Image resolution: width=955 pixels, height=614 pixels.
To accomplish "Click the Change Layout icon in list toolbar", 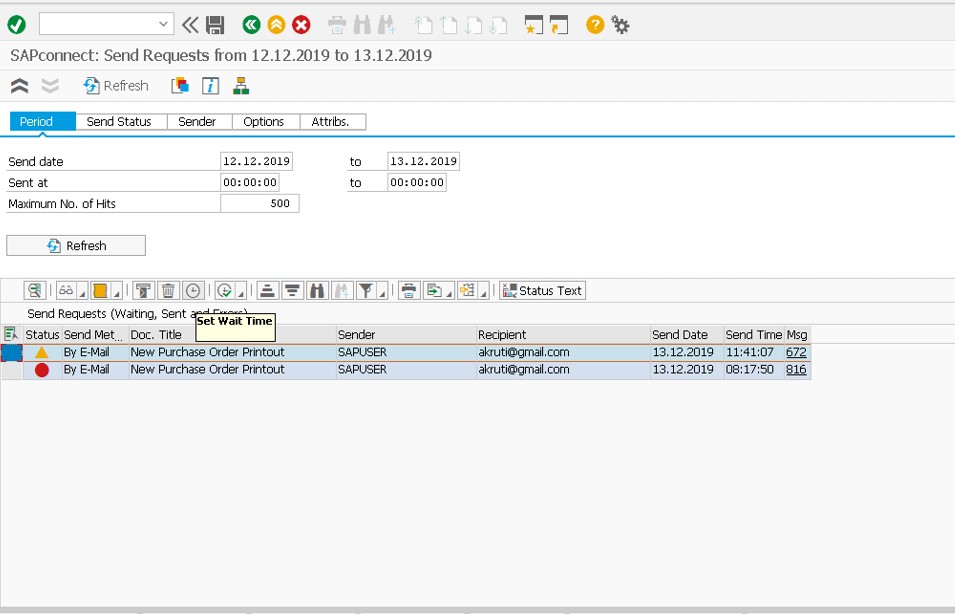I will point(468,291).
